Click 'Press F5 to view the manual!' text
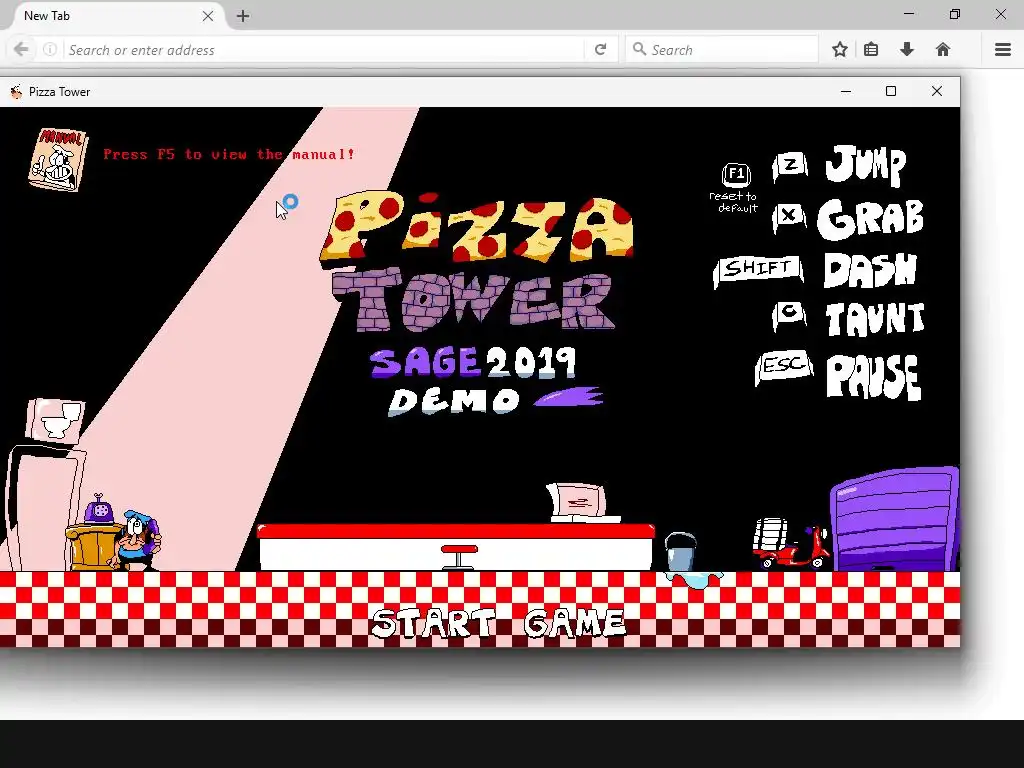 click(229, 155)
